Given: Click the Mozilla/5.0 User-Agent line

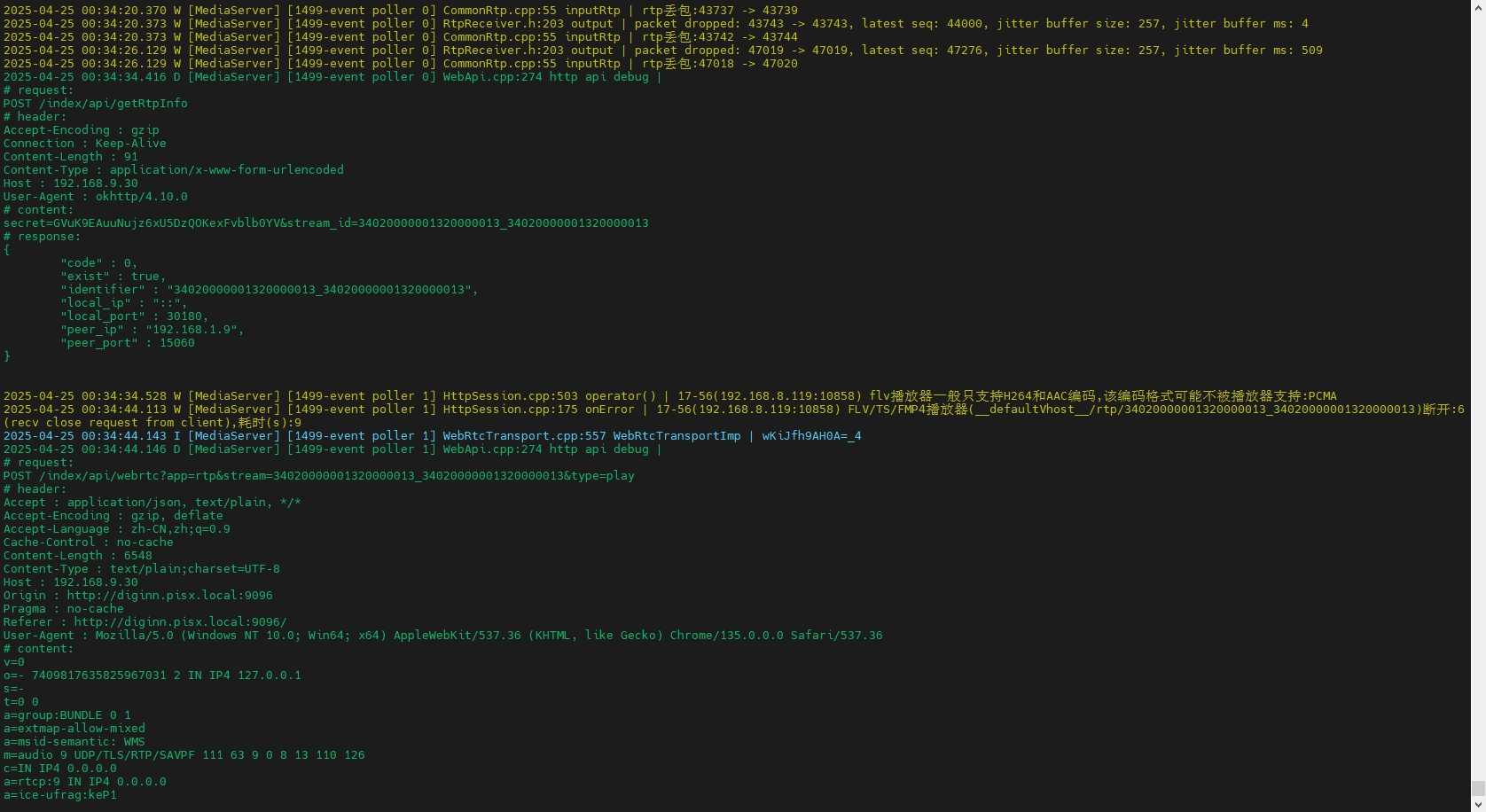Looking at the screenshot, I should [x=442, y=636].
